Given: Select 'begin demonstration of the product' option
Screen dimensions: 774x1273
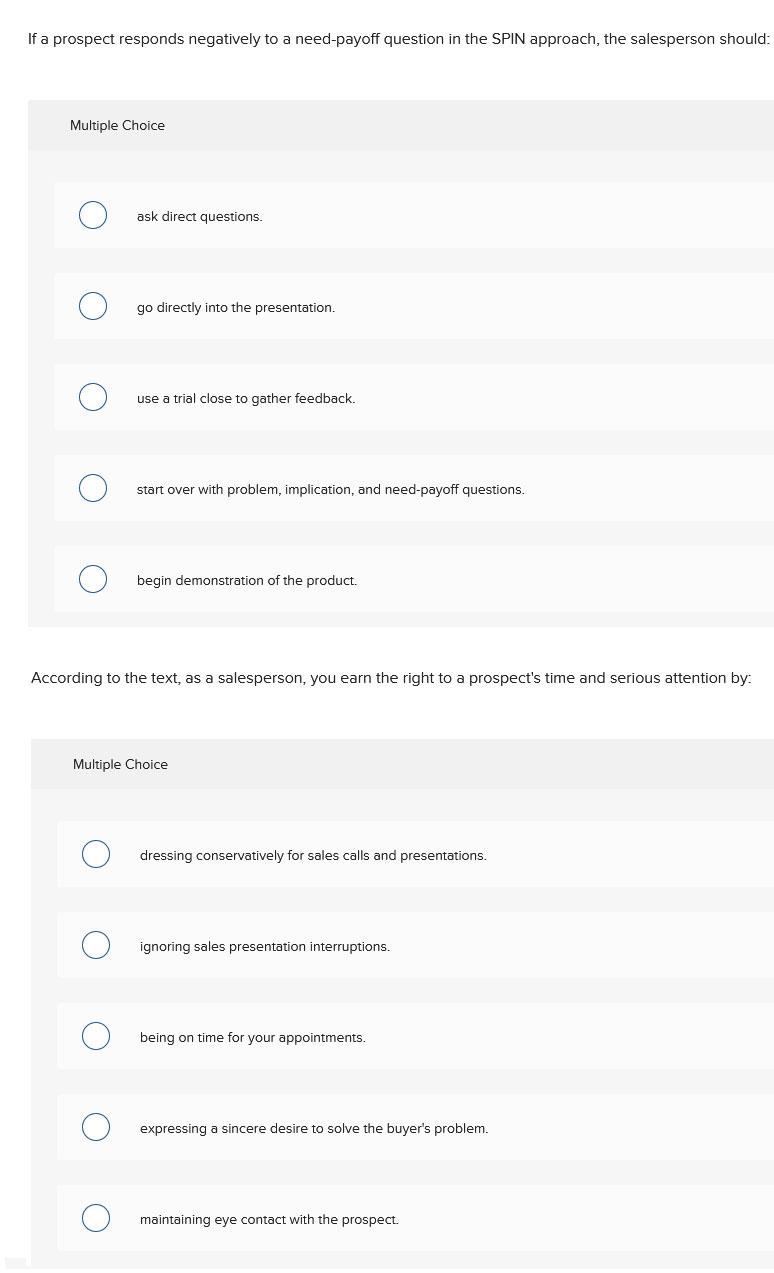Looking at the screenshot, I should 93,579.
